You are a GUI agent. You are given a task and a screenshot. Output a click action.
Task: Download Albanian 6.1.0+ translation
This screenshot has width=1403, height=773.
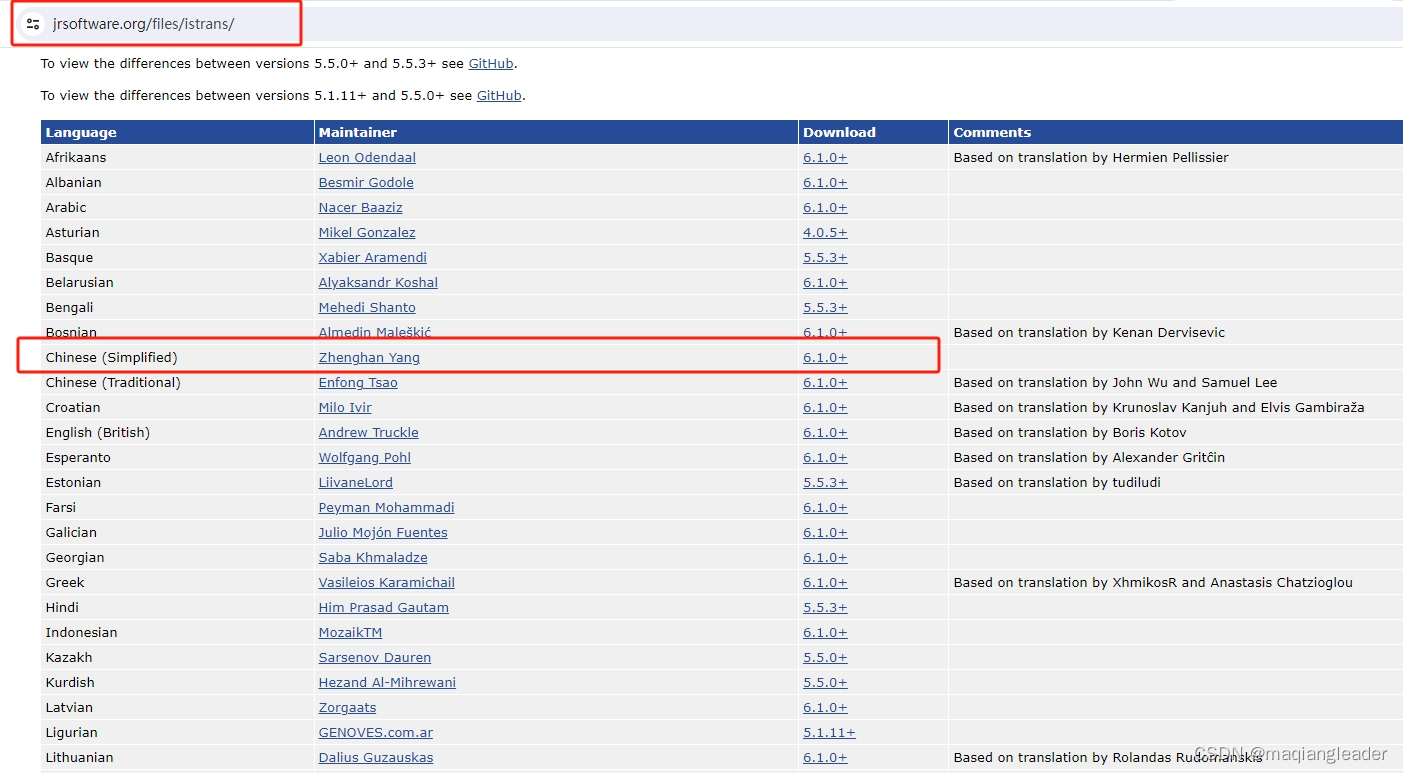[825, 182]
